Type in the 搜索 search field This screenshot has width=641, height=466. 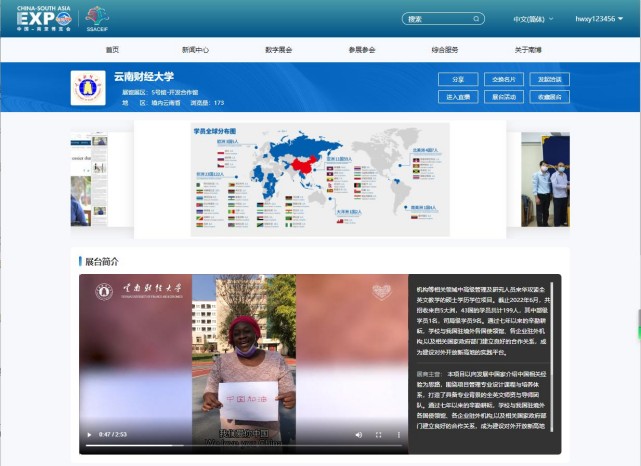click(x=435, y=18)
